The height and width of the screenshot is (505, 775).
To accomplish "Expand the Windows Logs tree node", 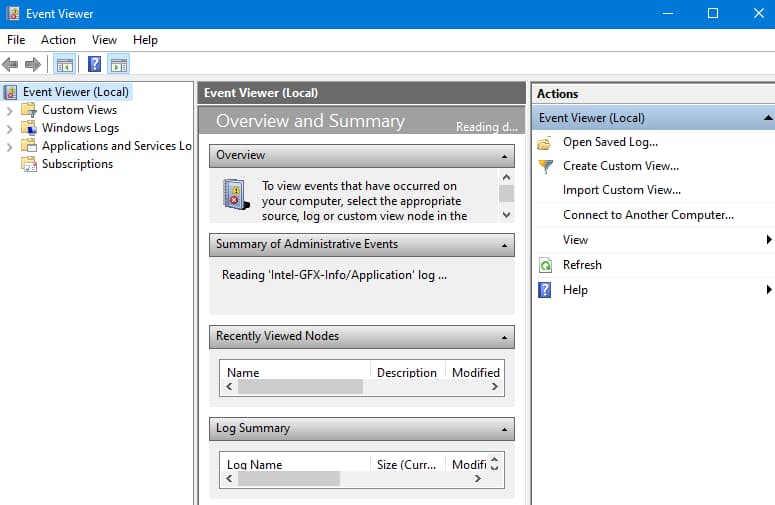I will coord(10,129).
